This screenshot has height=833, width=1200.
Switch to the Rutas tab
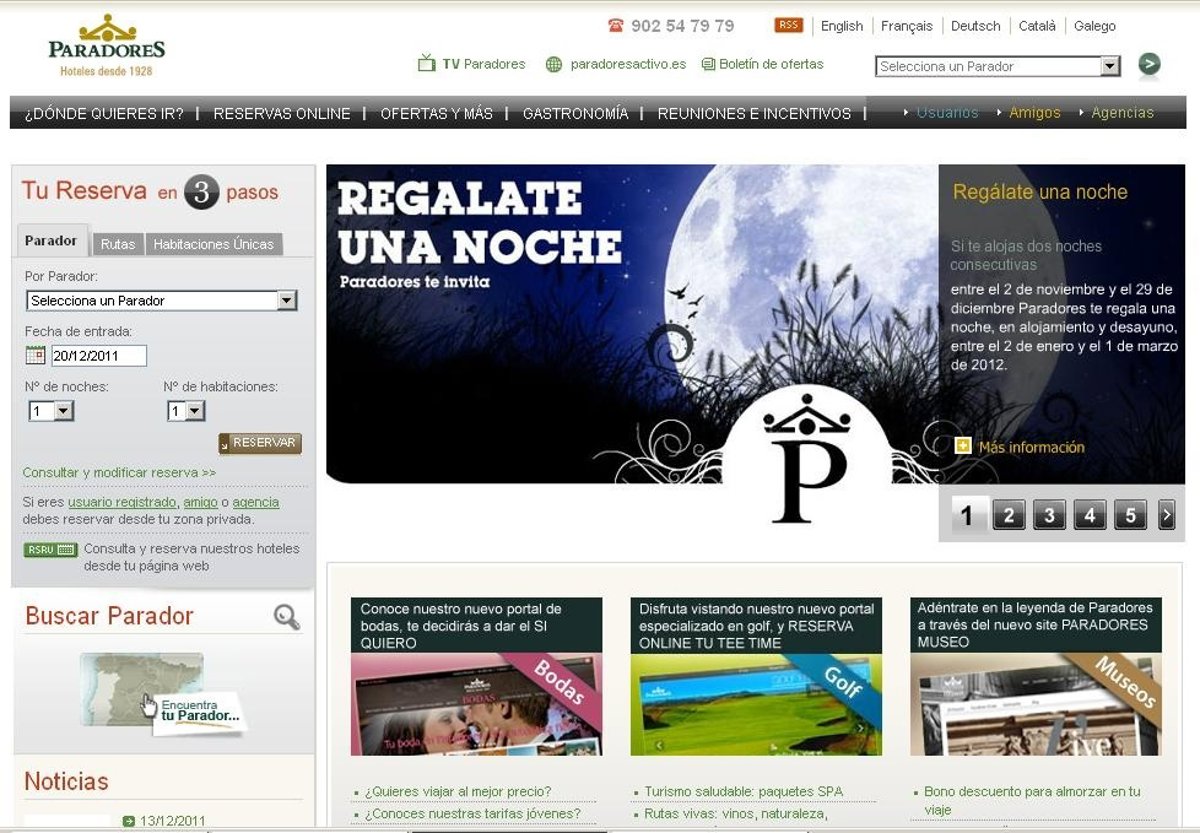coord(118,244)
